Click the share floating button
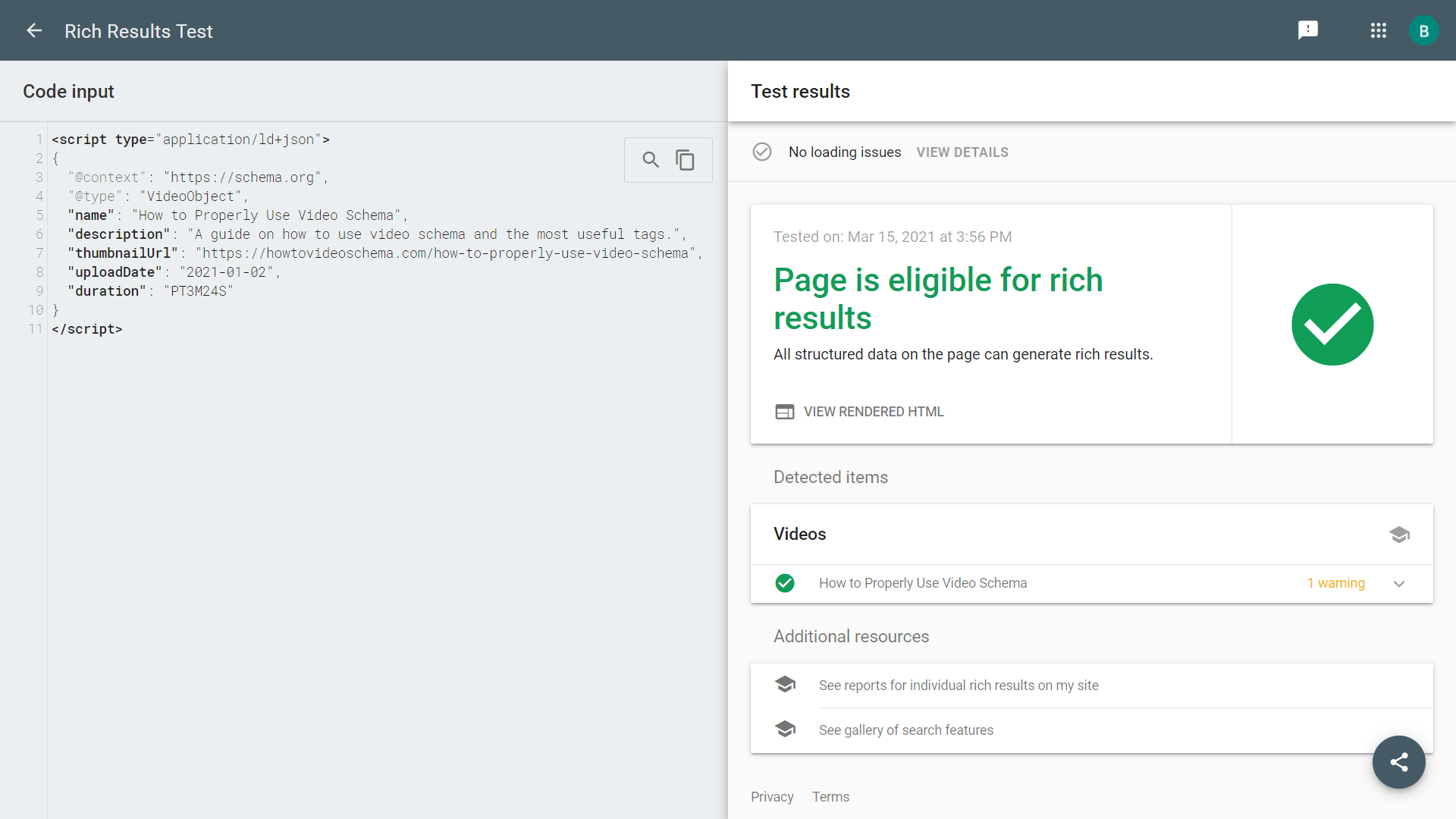The image size is (1456, 819). point(1398,762)
